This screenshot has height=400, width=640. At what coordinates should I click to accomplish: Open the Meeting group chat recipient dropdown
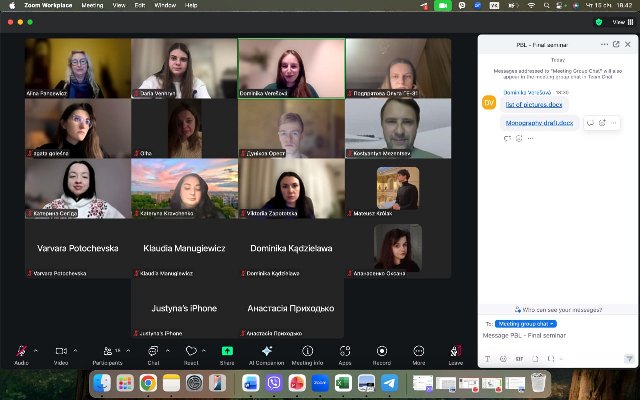point(526,324)
